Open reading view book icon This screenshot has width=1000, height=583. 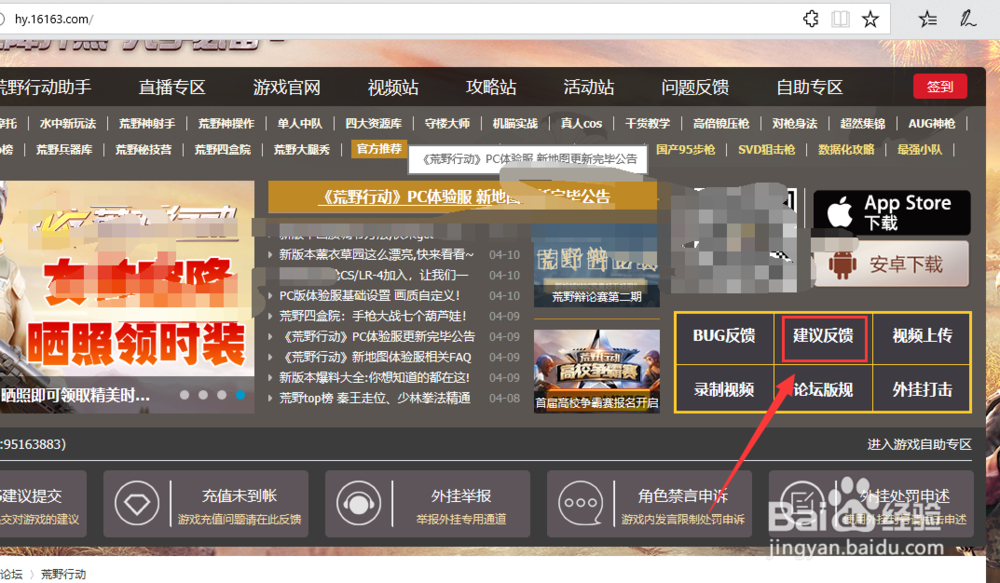click(x=840, y=19)
